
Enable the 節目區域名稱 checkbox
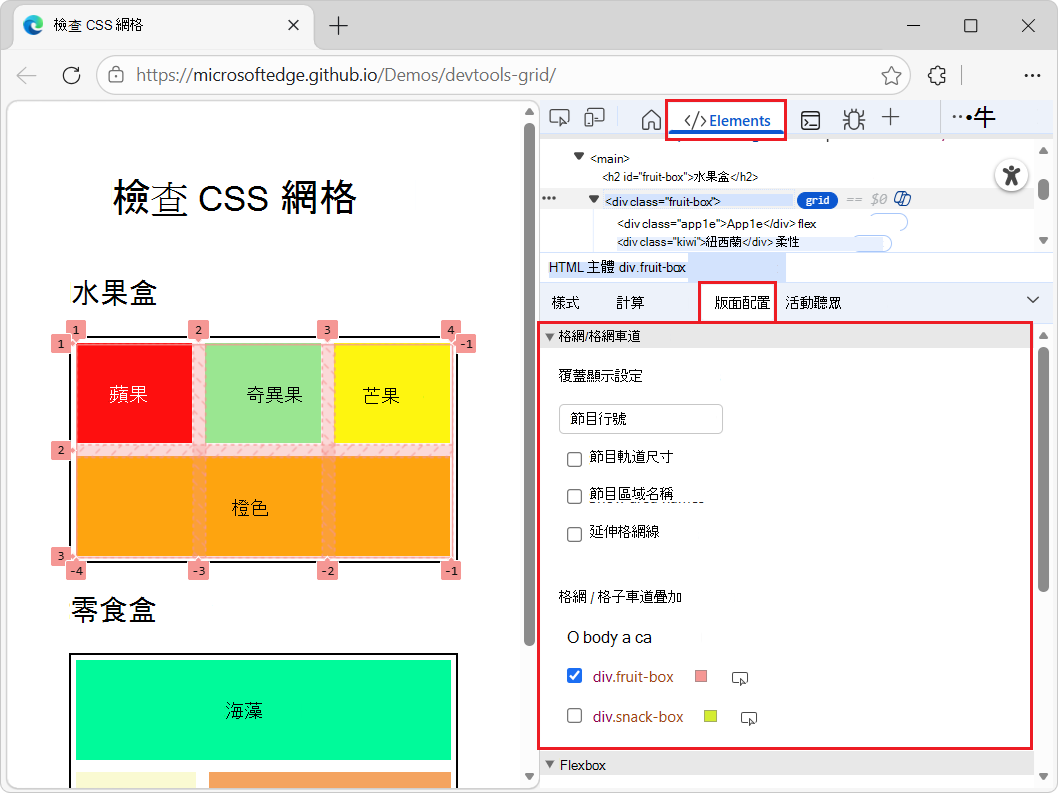click(574, 497)
